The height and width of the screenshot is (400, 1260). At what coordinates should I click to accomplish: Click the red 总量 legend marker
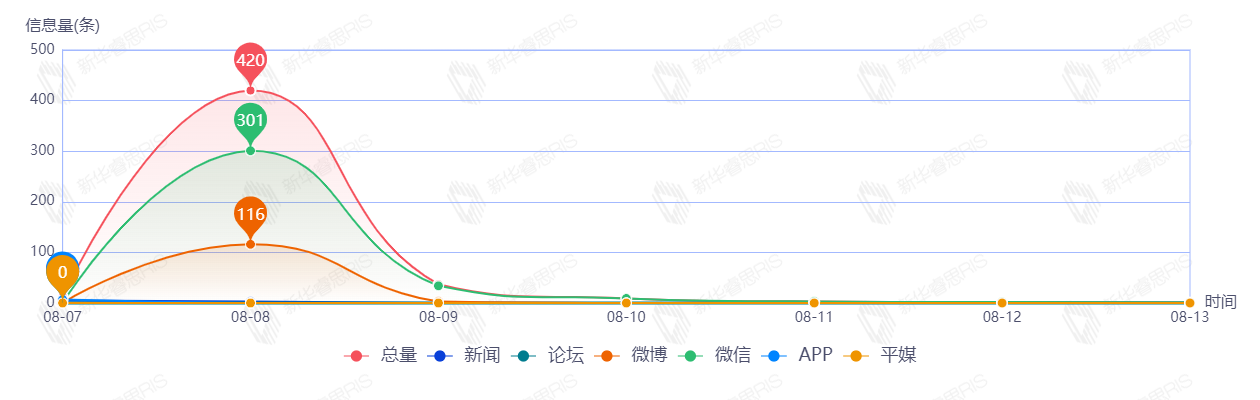tap(356, 356)
